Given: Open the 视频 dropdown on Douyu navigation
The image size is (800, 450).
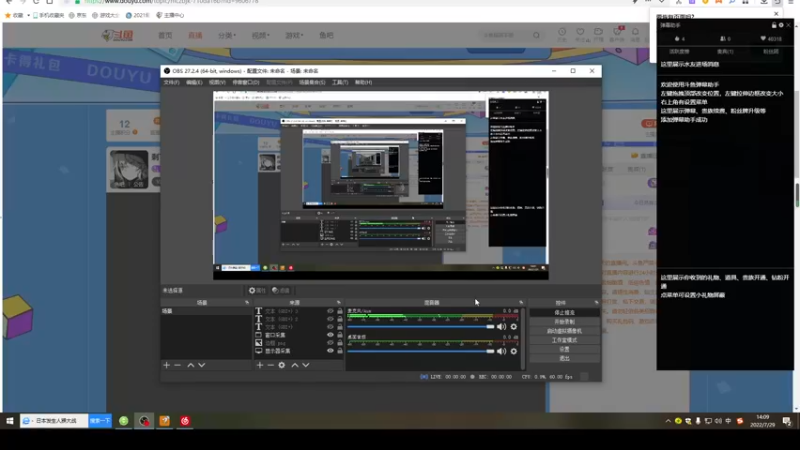Looking at the screenshot, I should pos(260,35).
